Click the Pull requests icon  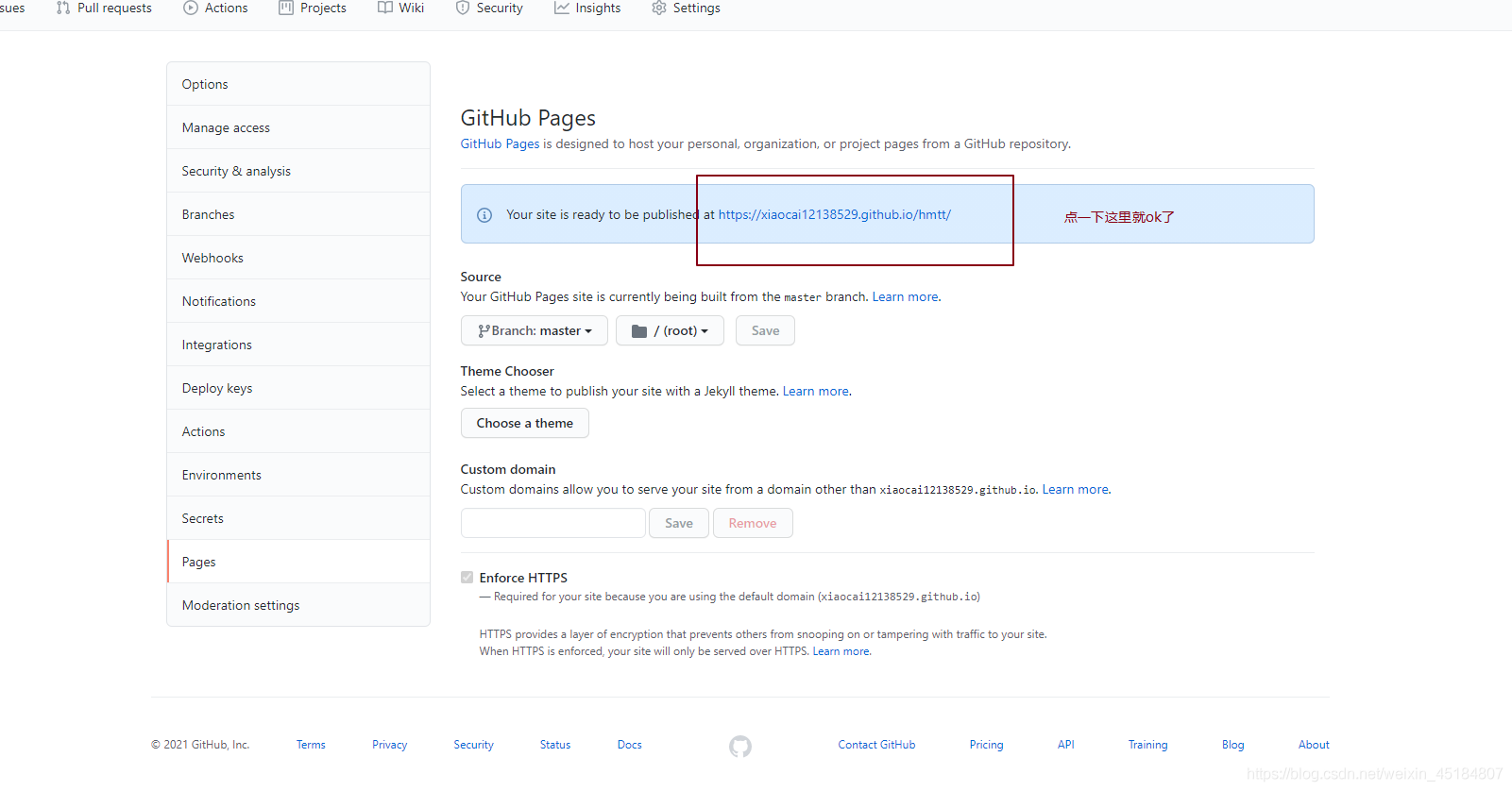pyautogui.click(x=63, y=8)
